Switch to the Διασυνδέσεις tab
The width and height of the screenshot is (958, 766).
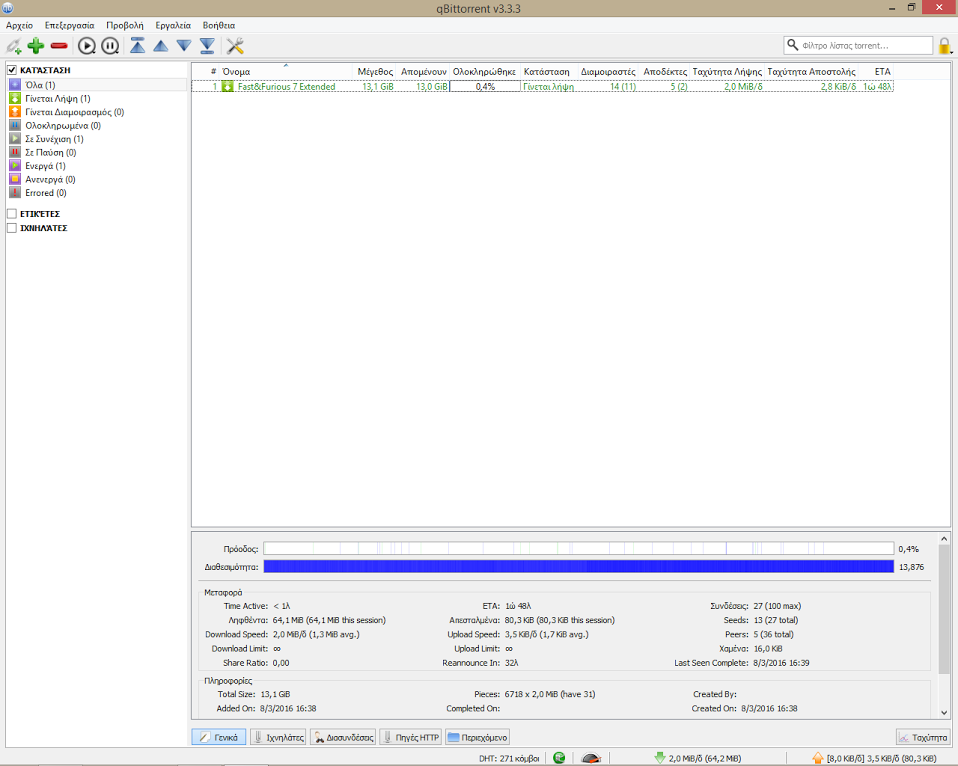[x=343, y=737]
